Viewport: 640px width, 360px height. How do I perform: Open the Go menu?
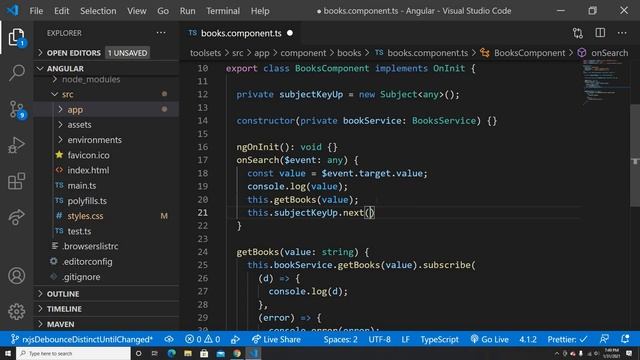click(163, 11)
